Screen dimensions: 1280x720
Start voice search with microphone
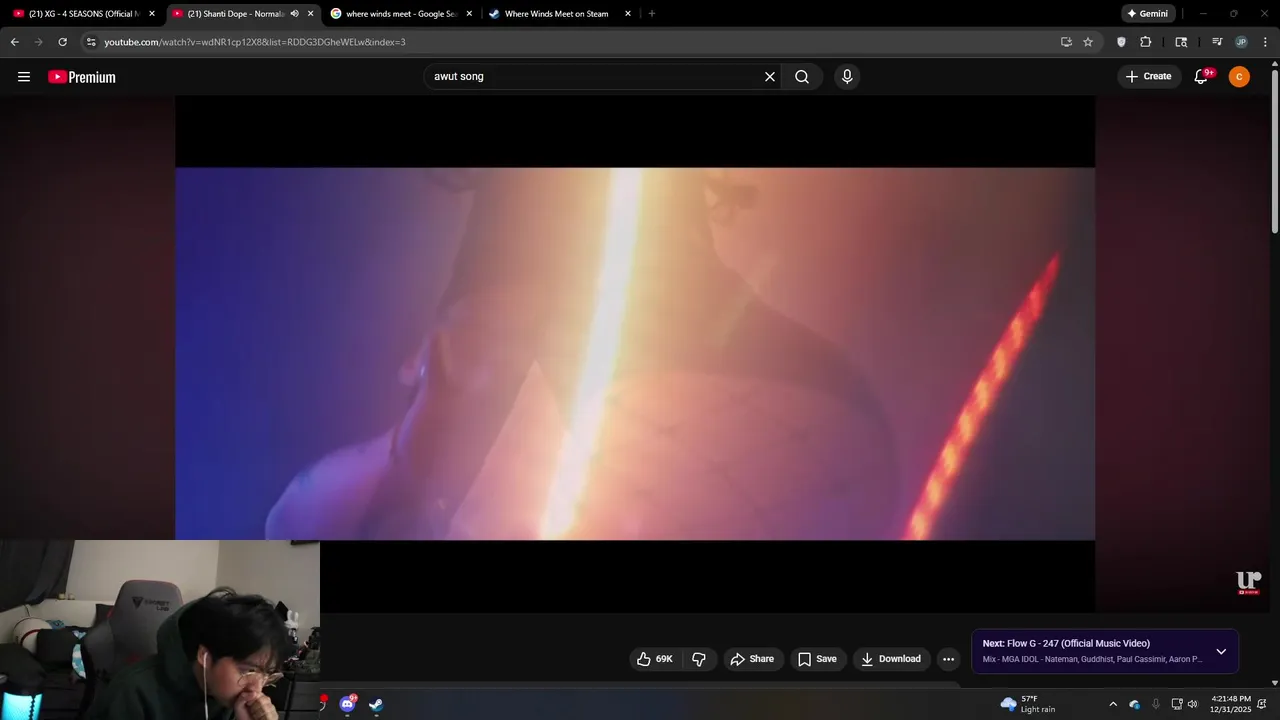[847, 77]
